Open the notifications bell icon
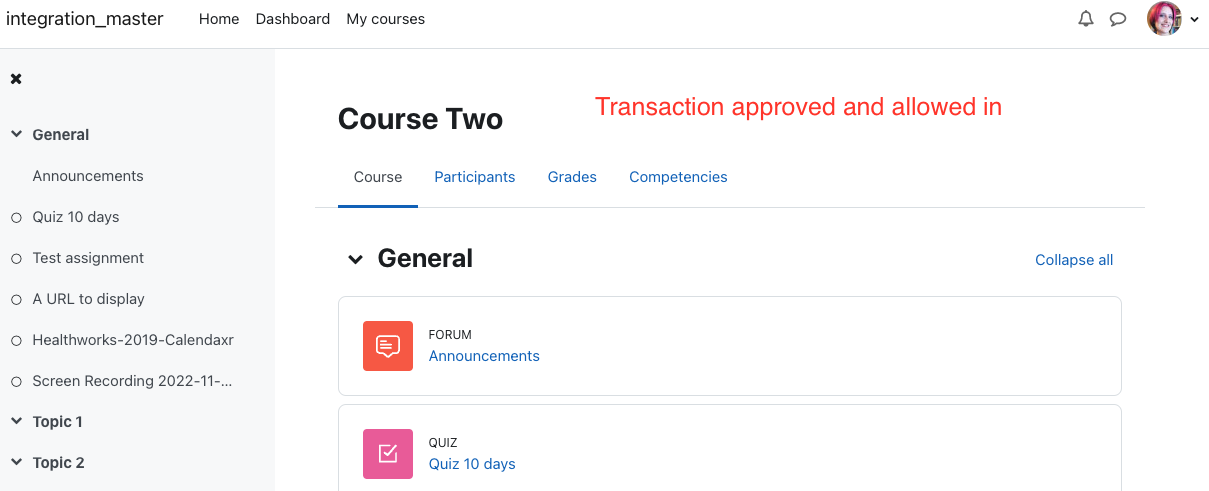 tap(1086, 19)
